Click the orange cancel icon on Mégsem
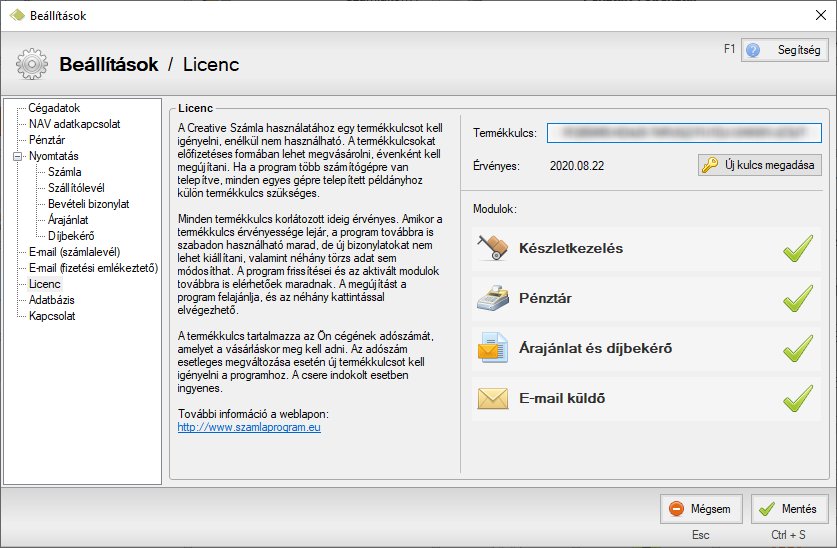 coord(676,509)
